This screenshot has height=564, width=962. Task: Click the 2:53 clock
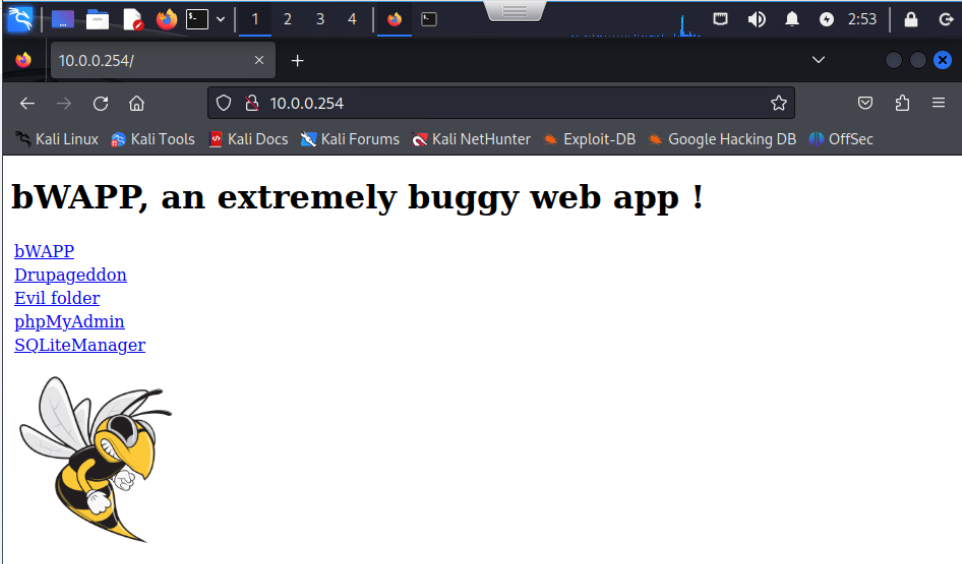[x=862, y=20]
